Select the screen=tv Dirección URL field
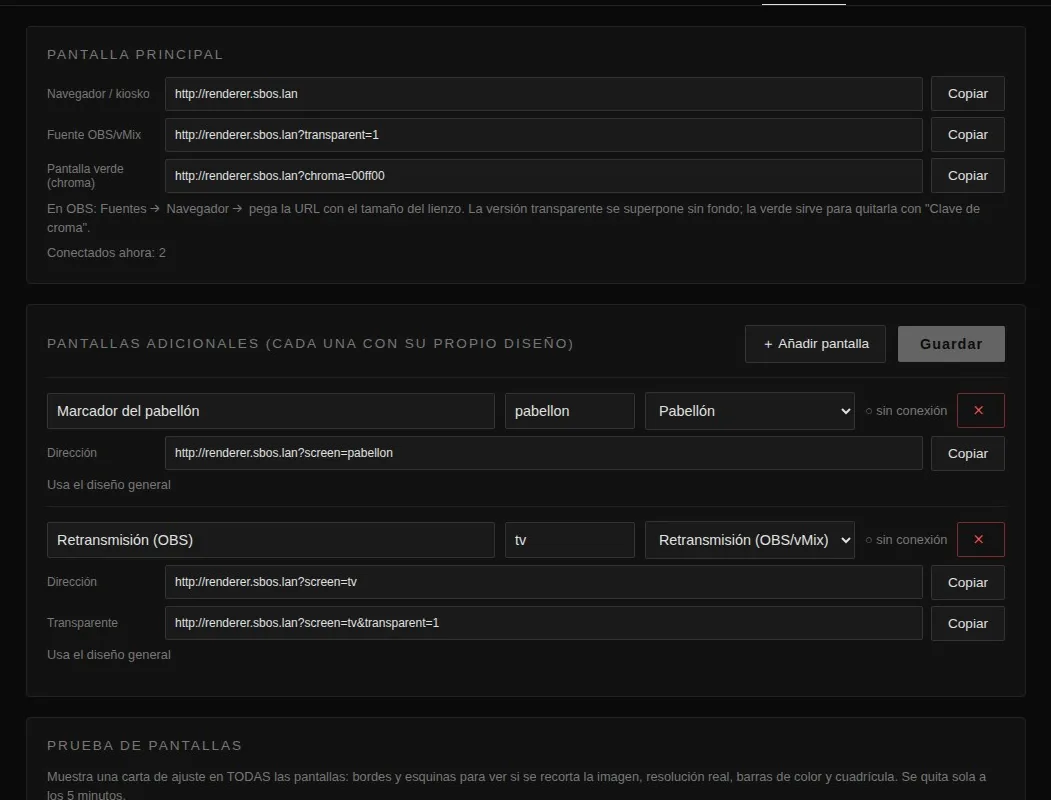Viewport: 1051px width, 800px height. (544, 582)
